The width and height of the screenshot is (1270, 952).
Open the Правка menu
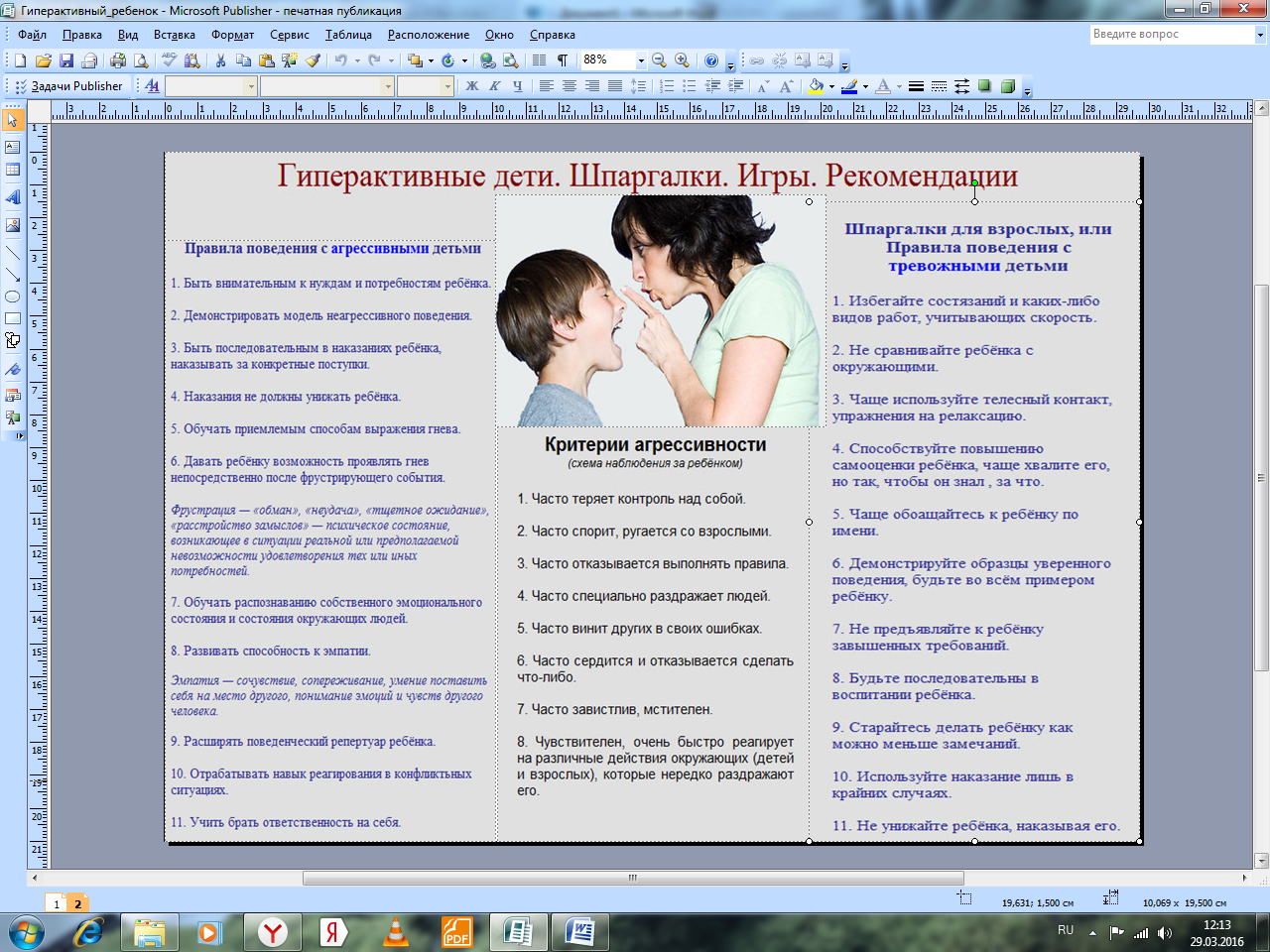[81, 35]
